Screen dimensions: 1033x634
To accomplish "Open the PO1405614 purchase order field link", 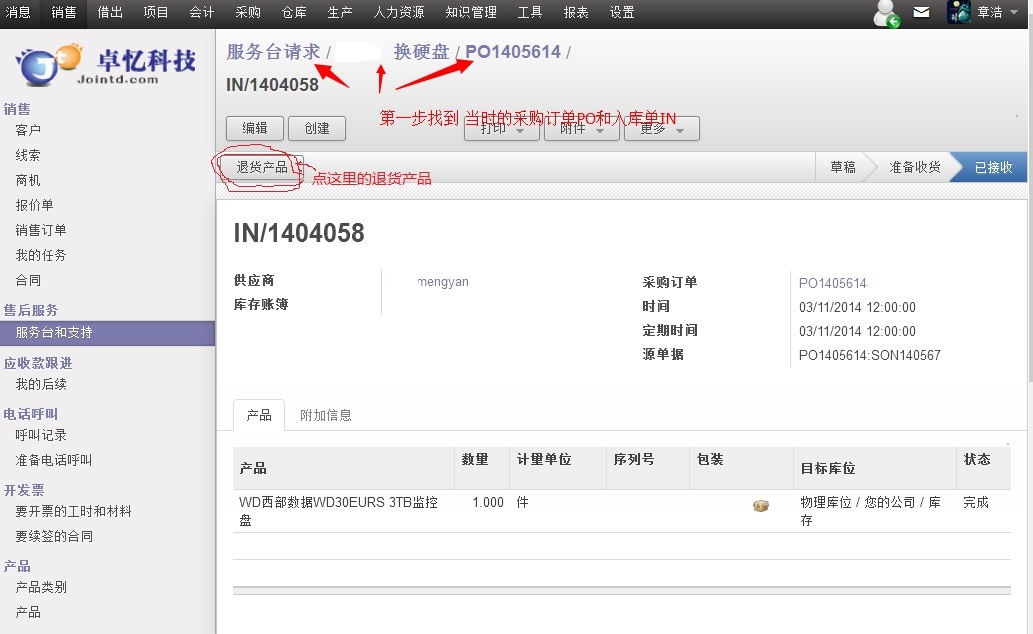I will click(x=832, y=283).
